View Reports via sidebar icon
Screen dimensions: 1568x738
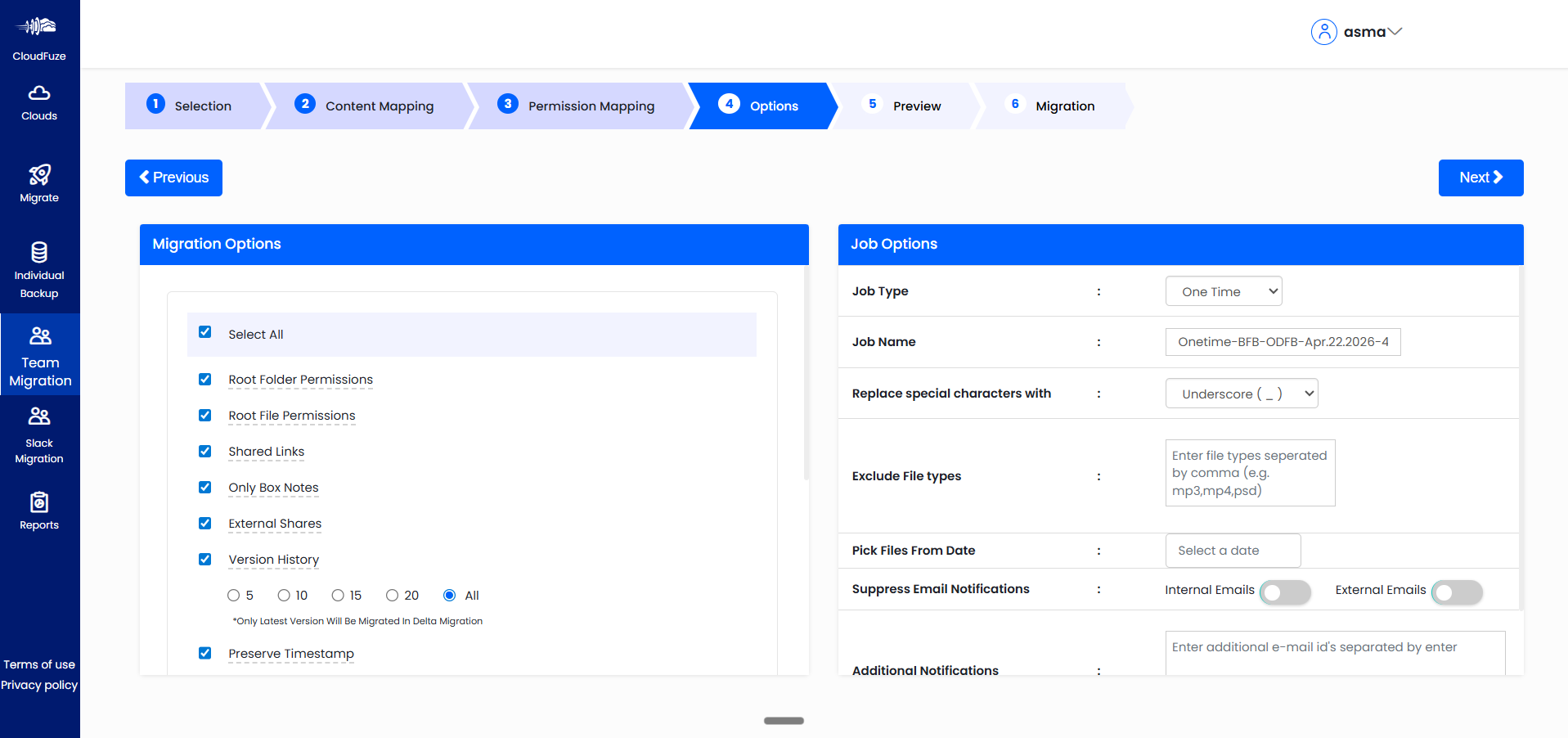pos(38,509)
